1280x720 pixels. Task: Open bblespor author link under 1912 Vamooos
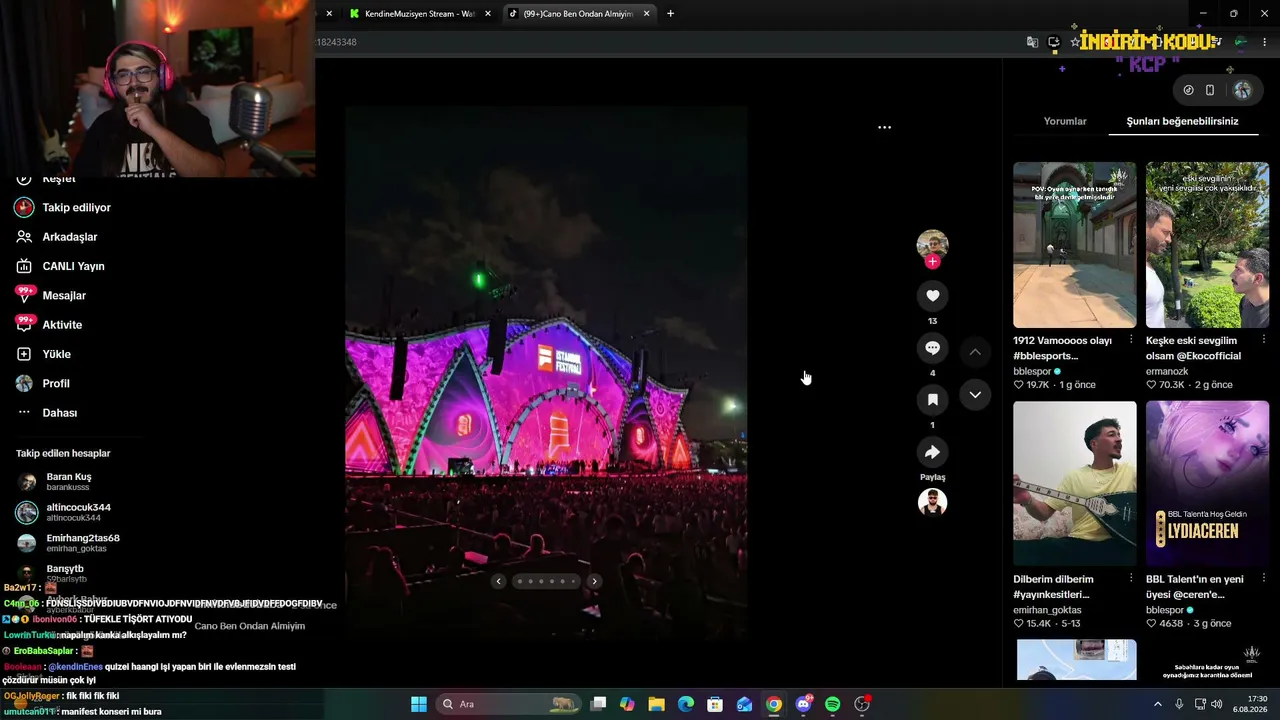click(1032, 371)
